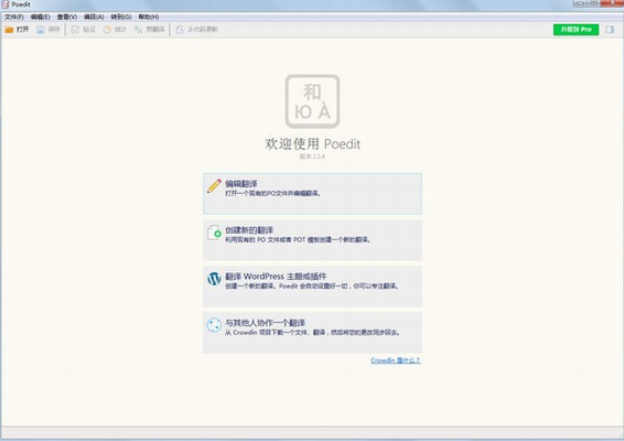This screenshot has height=441, width=624.
Task: Open the Crowdin 是什么? link
Action: point(396,360)
